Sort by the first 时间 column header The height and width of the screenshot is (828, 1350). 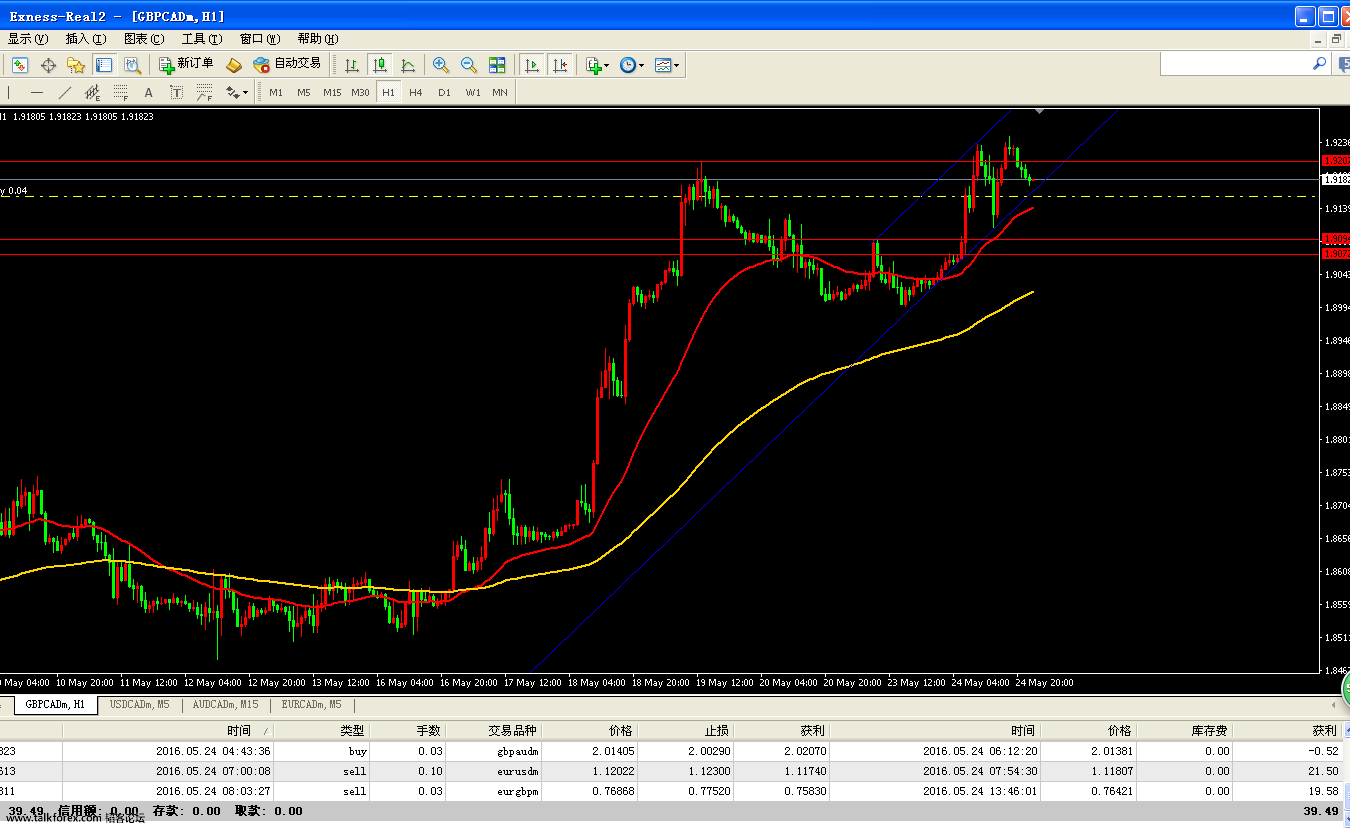167,731
